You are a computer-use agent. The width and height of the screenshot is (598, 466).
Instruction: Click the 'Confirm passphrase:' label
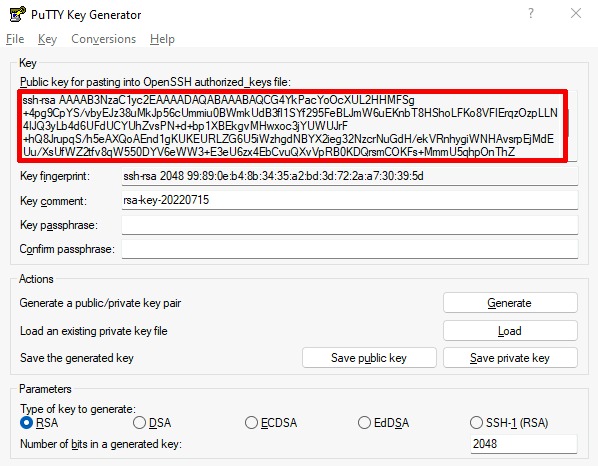(x=67, y=249)
